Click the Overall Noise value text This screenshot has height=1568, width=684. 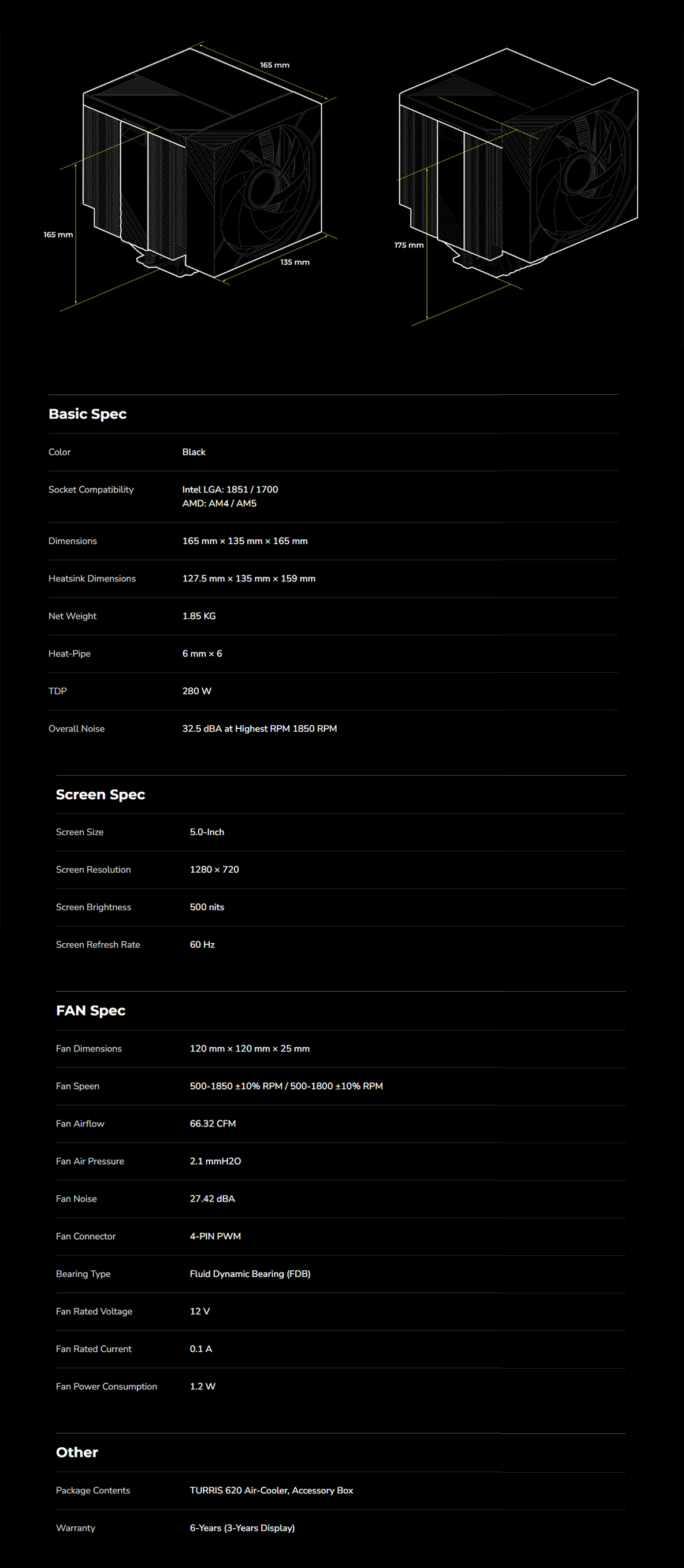pos(260,729)
